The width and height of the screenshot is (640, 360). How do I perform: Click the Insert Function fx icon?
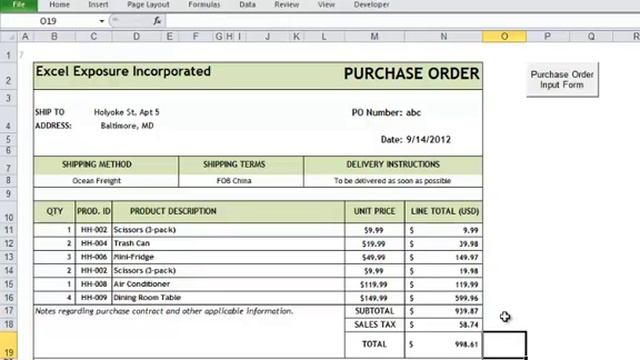157,21
